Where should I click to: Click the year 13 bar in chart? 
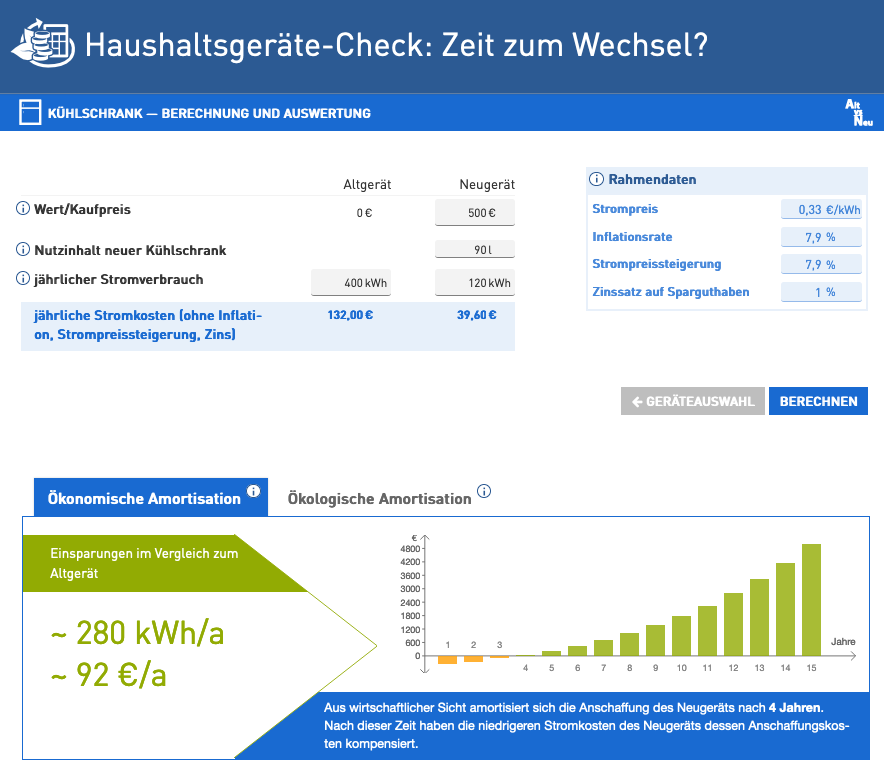click(x=759, y=617)
